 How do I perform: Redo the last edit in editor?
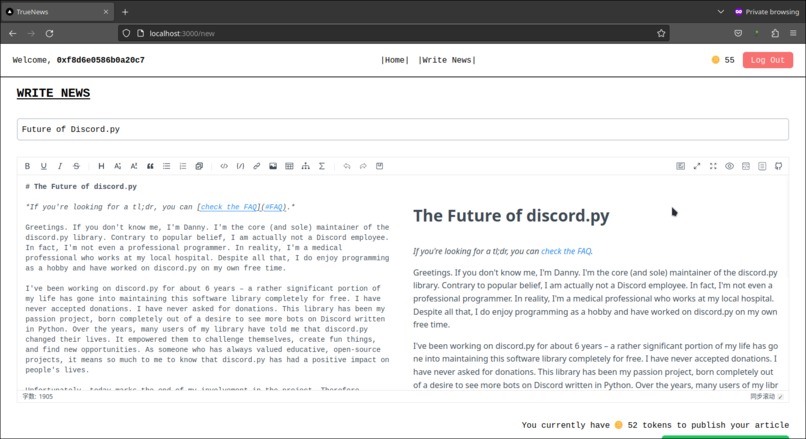[363, 166]
